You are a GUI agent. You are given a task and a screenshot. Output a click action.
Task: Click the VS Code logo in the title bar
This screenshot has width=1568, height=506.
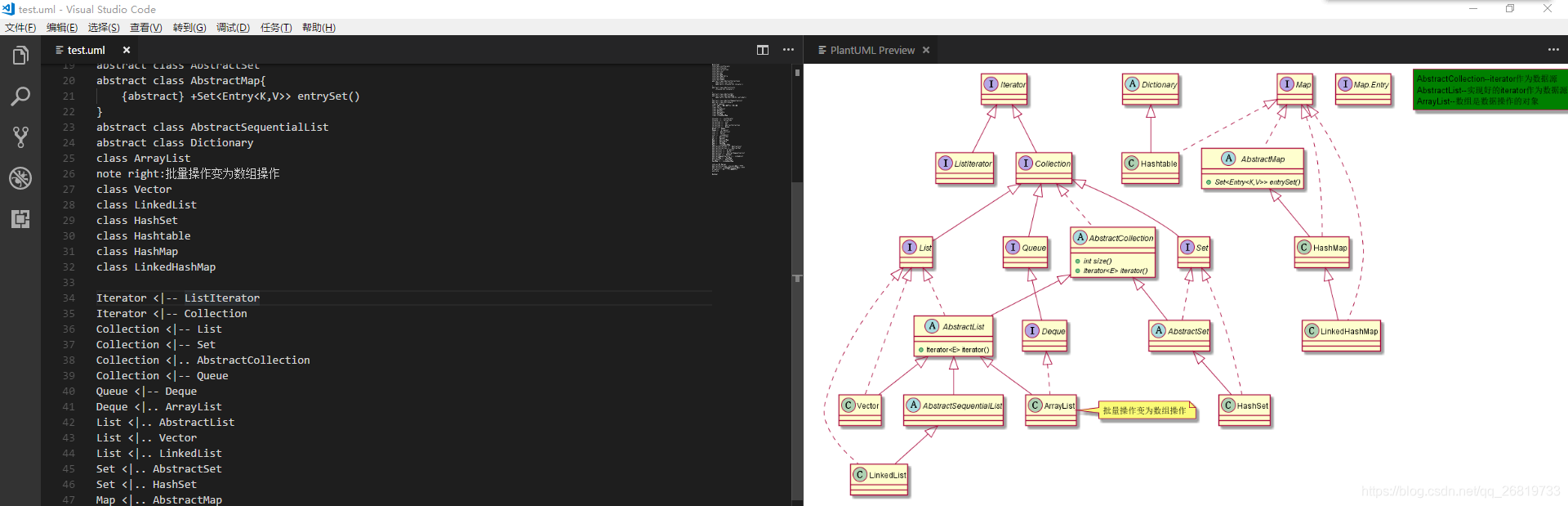[x=8, y=9]
